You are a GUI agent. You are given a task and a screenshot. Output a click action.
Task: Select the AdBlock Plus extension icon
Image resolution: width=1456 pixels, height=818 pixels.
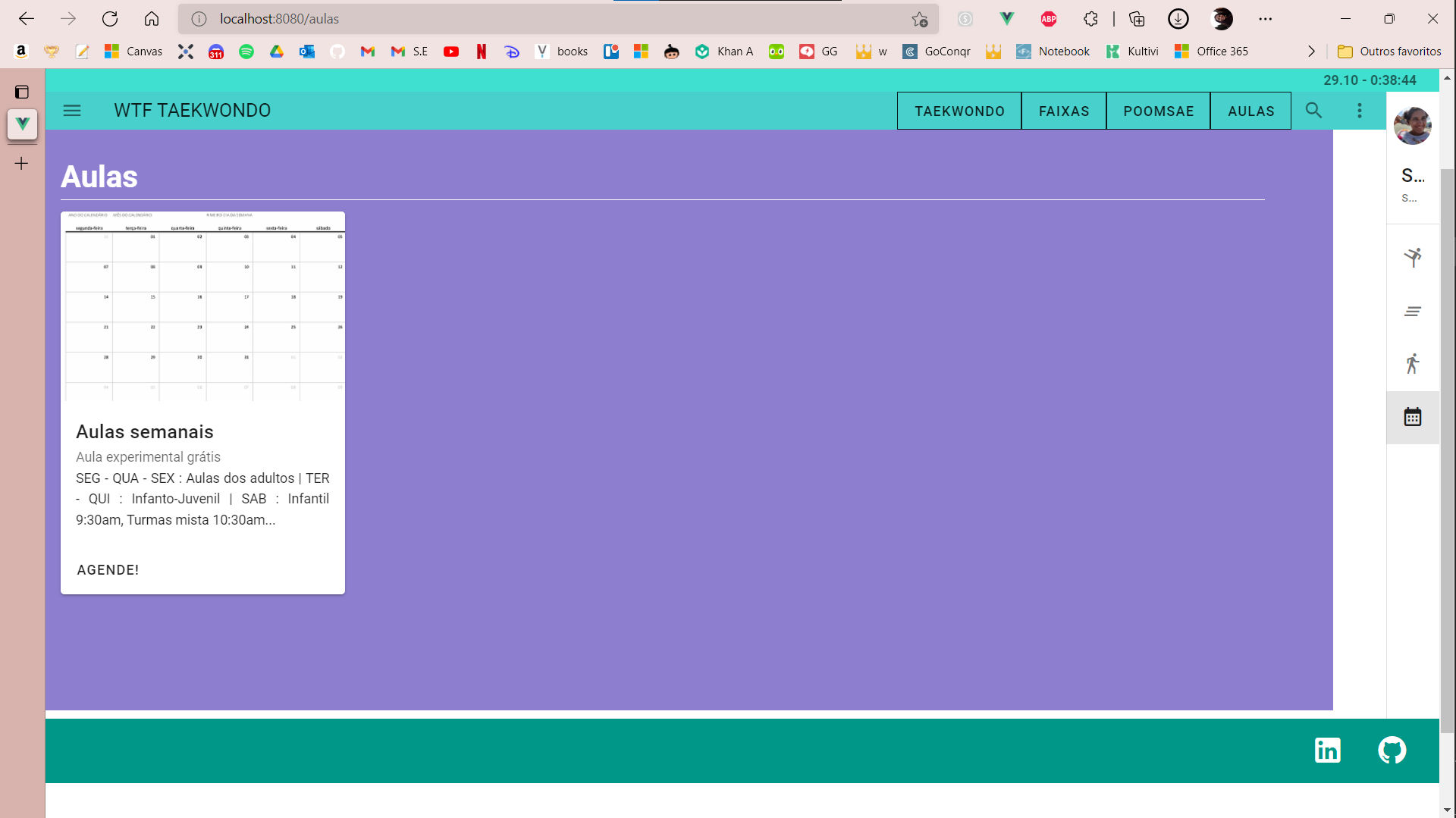tap(1049, 19)
